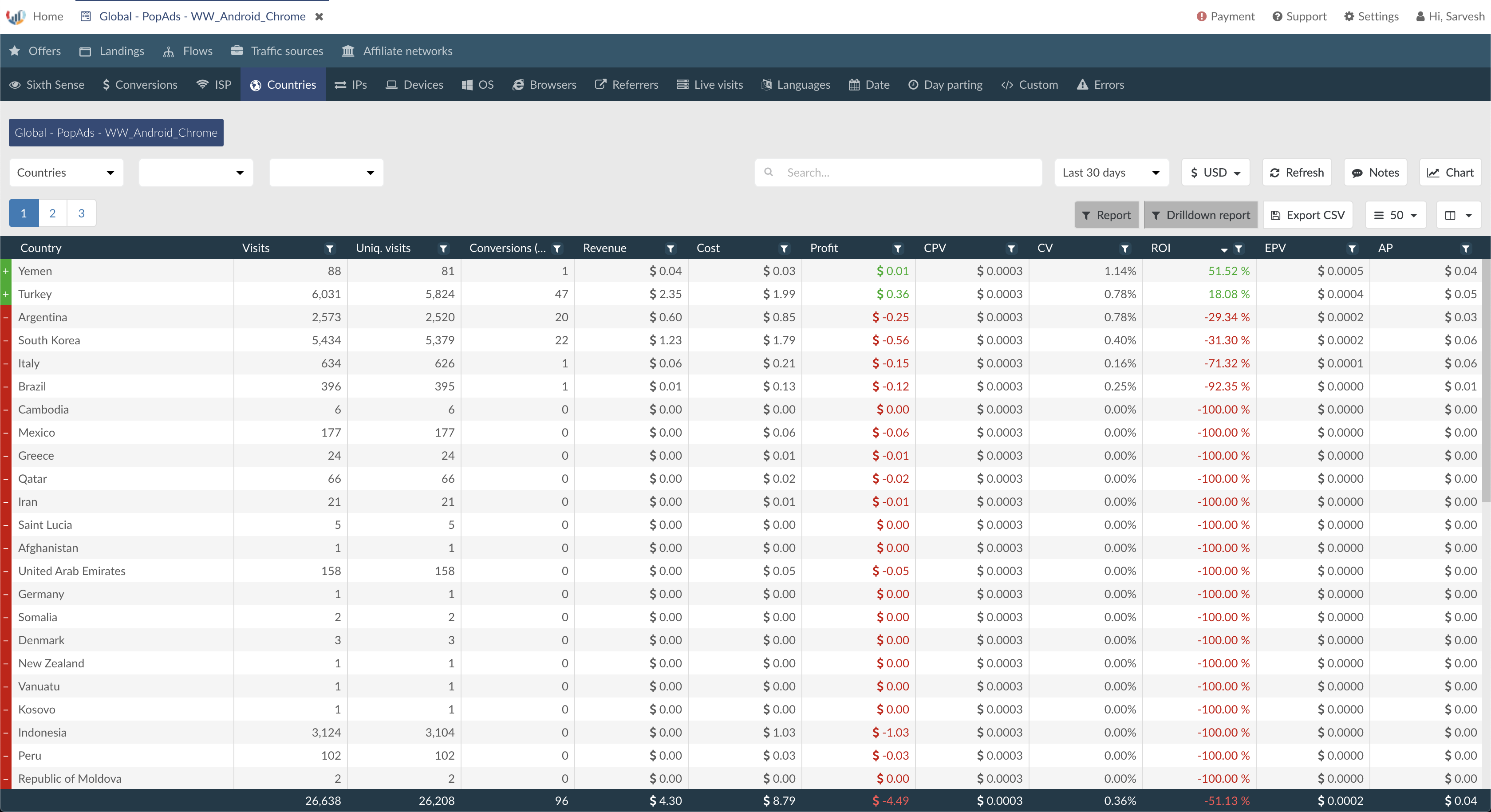Click the Export CSV button
This screenshot has width=1491, height=812.
(1308, 215)
